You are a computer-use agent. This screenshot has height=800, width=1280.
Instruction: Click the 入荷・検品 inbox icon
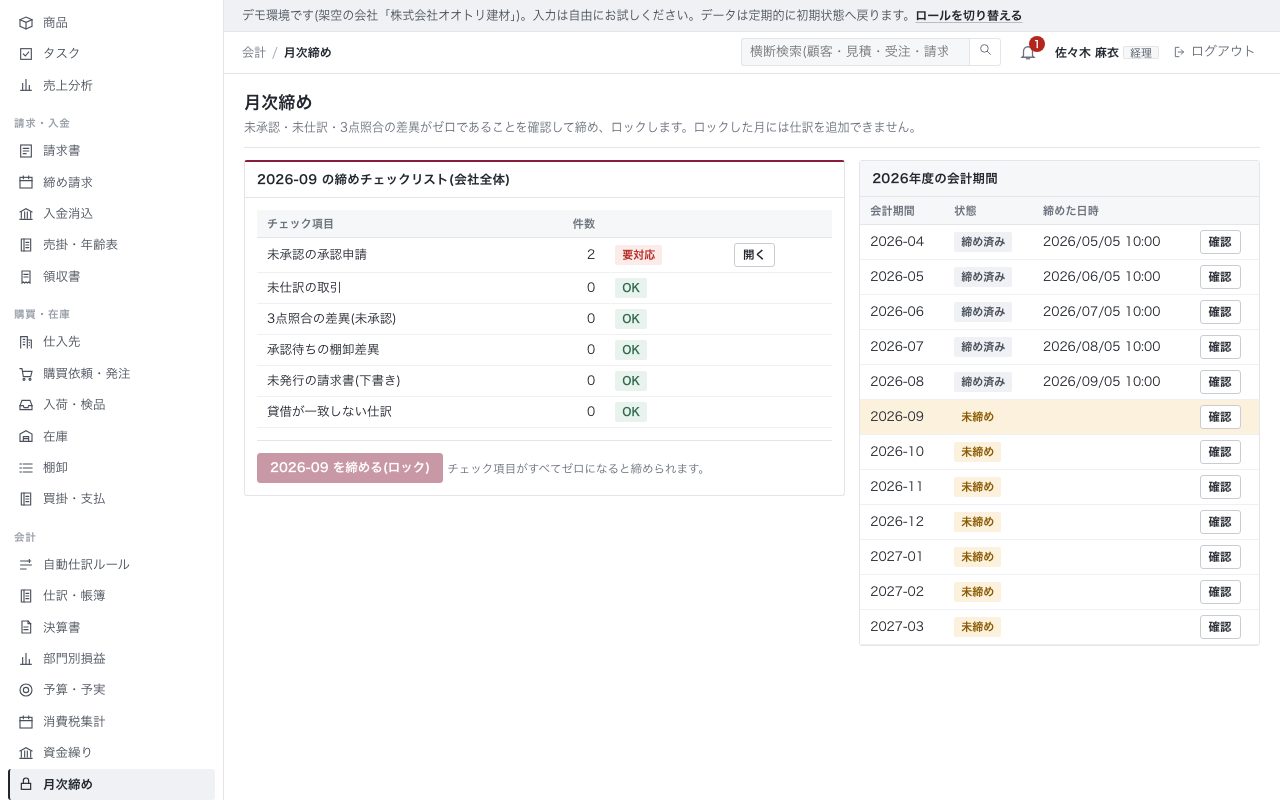tap(26, 404)
